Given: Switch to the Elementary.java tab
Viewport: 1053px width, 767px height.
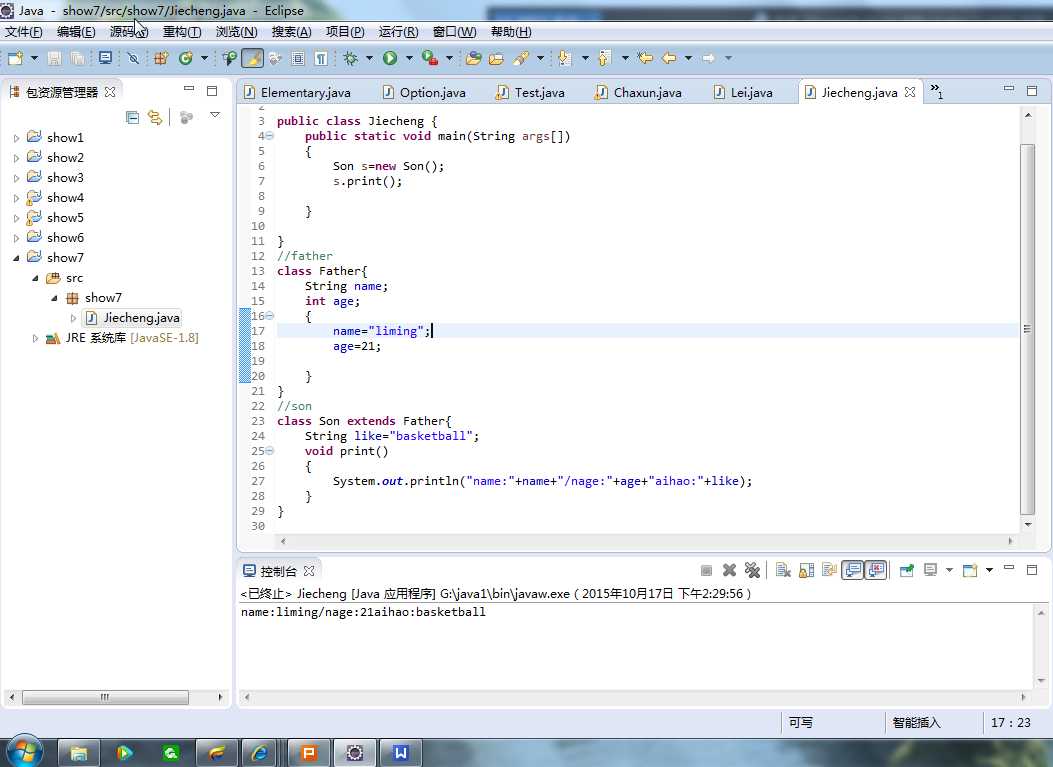Looking at the screenshot, I should pyautogui.click(x=297, y=93).
